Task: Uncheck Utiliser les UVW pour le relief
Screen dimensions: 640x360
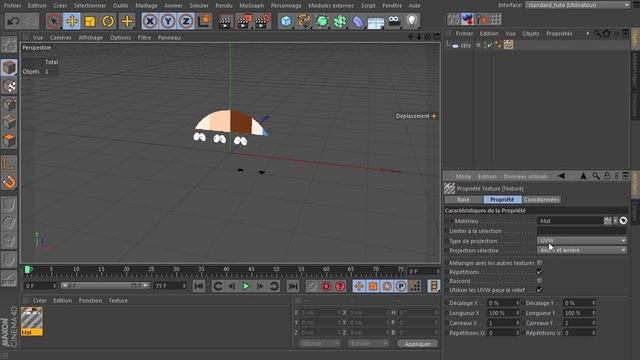Action: pyautogui.click(x=540, y=290)
